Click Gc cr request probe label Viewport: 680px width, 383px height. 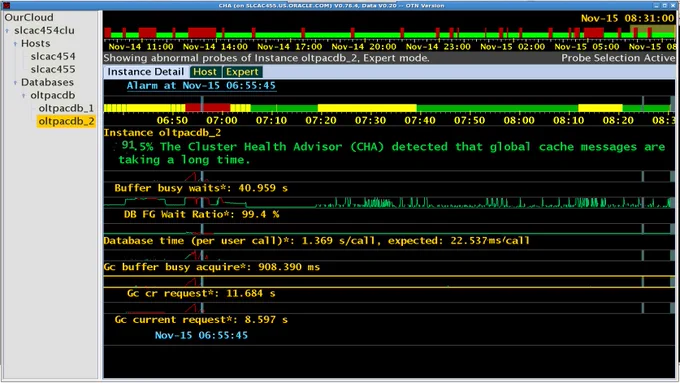pyautogui.click(x=201, y=294)
